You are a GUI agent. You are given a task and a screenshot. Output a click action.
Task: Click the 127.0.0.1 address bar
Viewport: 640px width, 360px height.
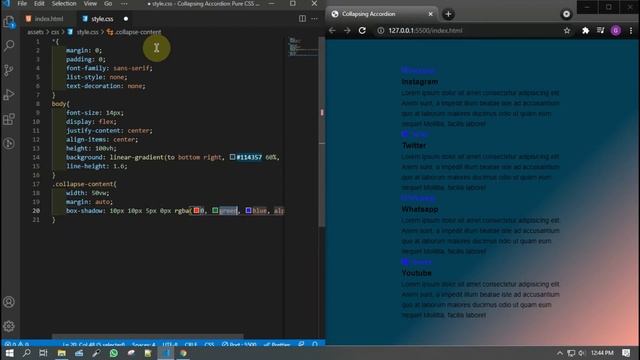[x=468, y=31]
